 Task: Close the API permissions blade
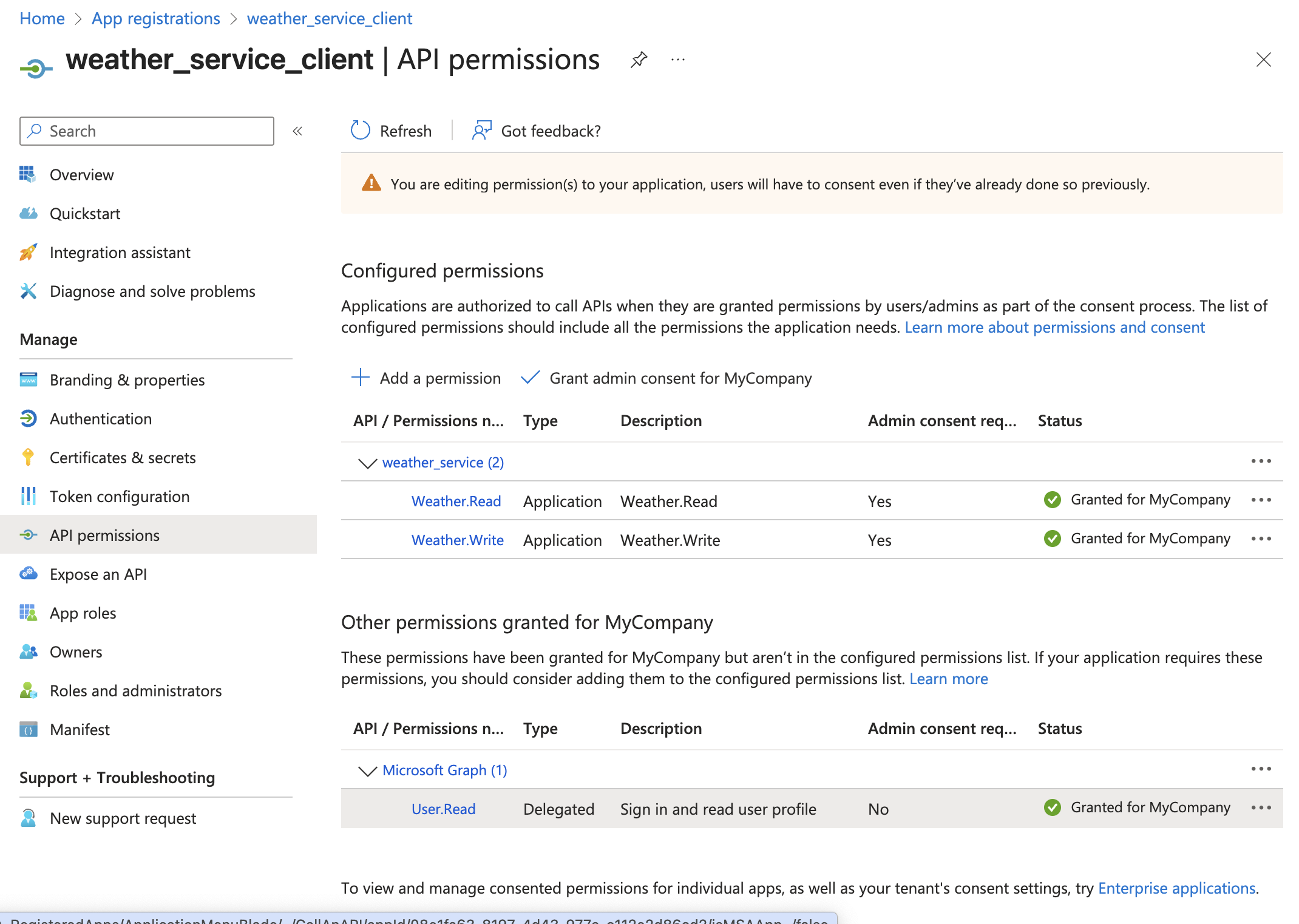click(1263, 59)
